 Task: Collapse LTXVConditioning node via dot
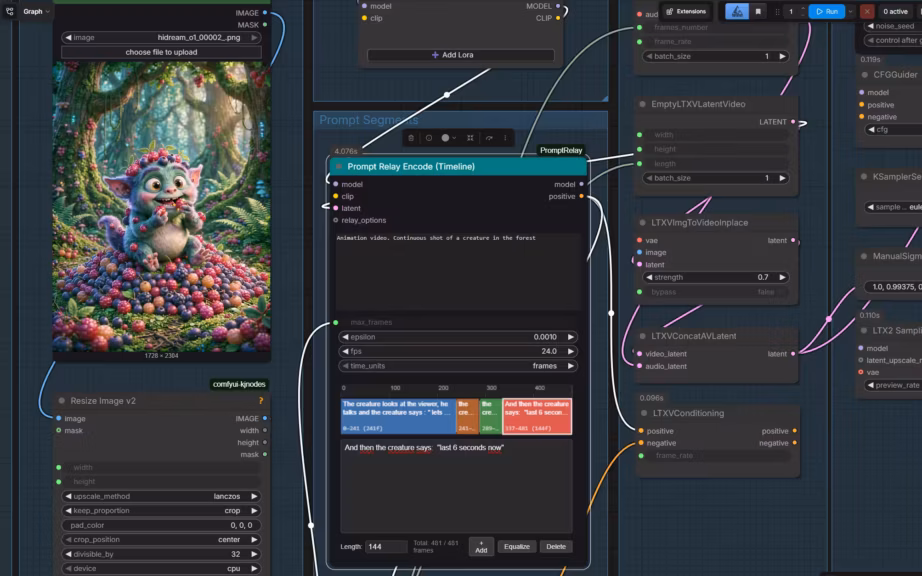(x=644, y=413)
